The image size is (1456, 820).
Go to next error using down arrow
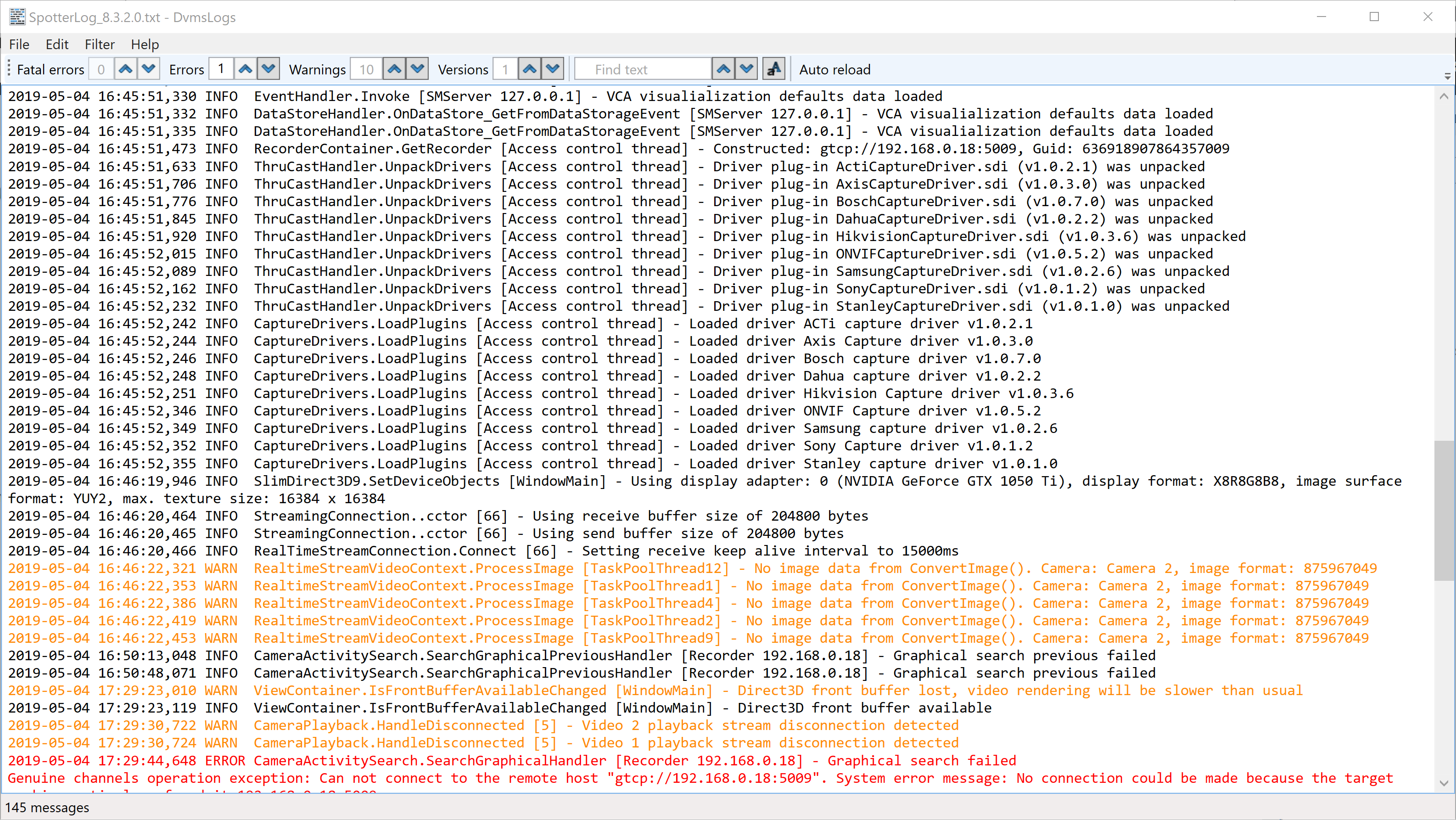269,69
